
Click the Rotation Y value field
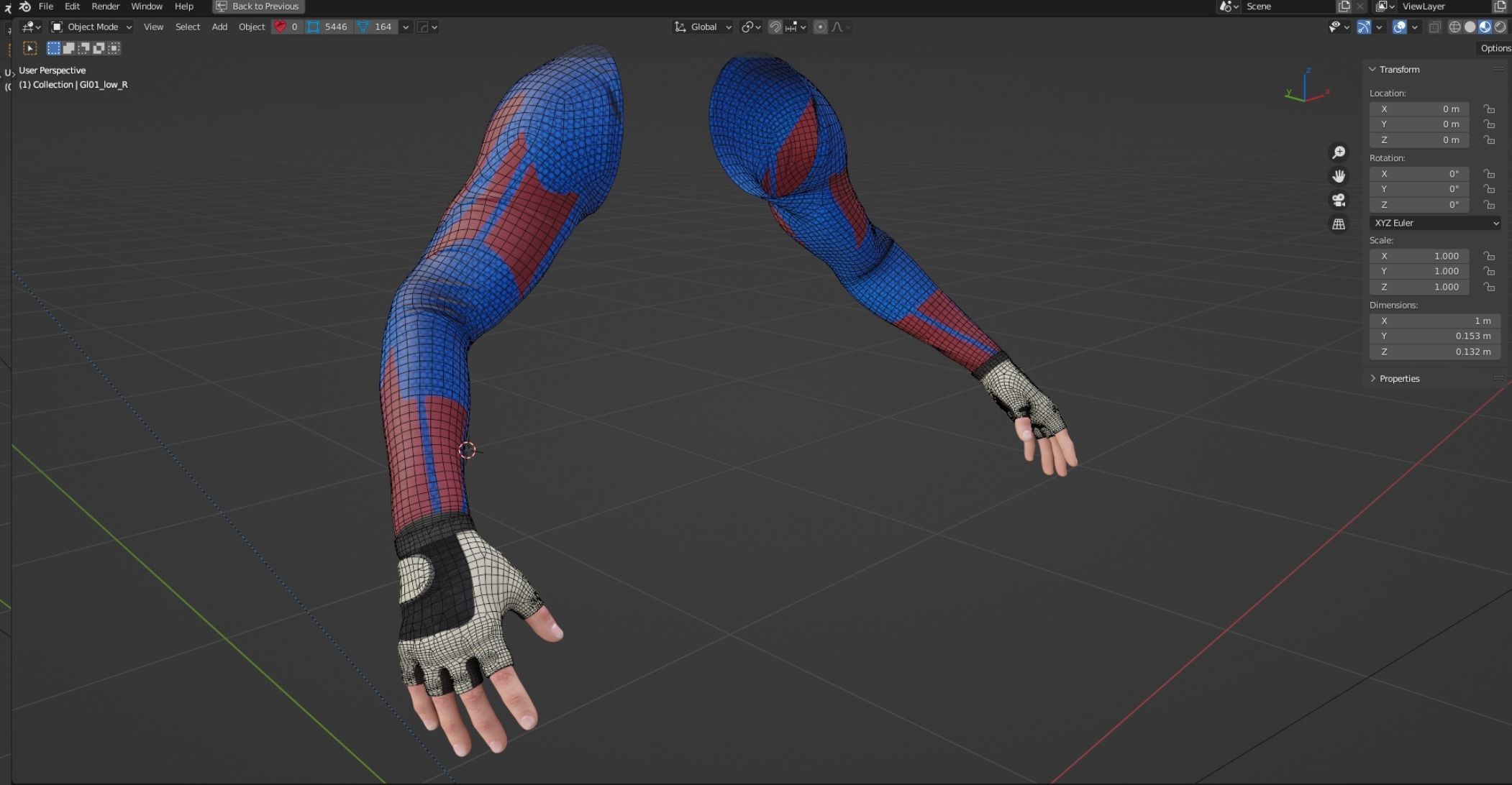(x=1419, y=189)
